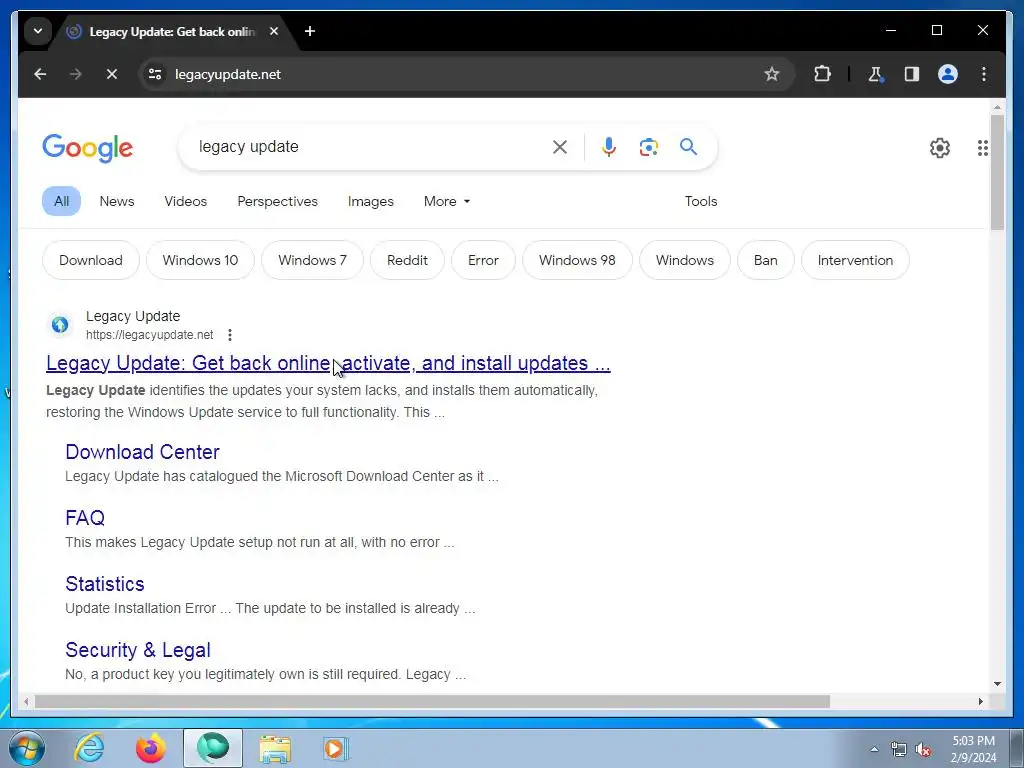The width and height of the screenshot is (1024, 768).
Task: Switch to News results
Action: coord(117,201)
